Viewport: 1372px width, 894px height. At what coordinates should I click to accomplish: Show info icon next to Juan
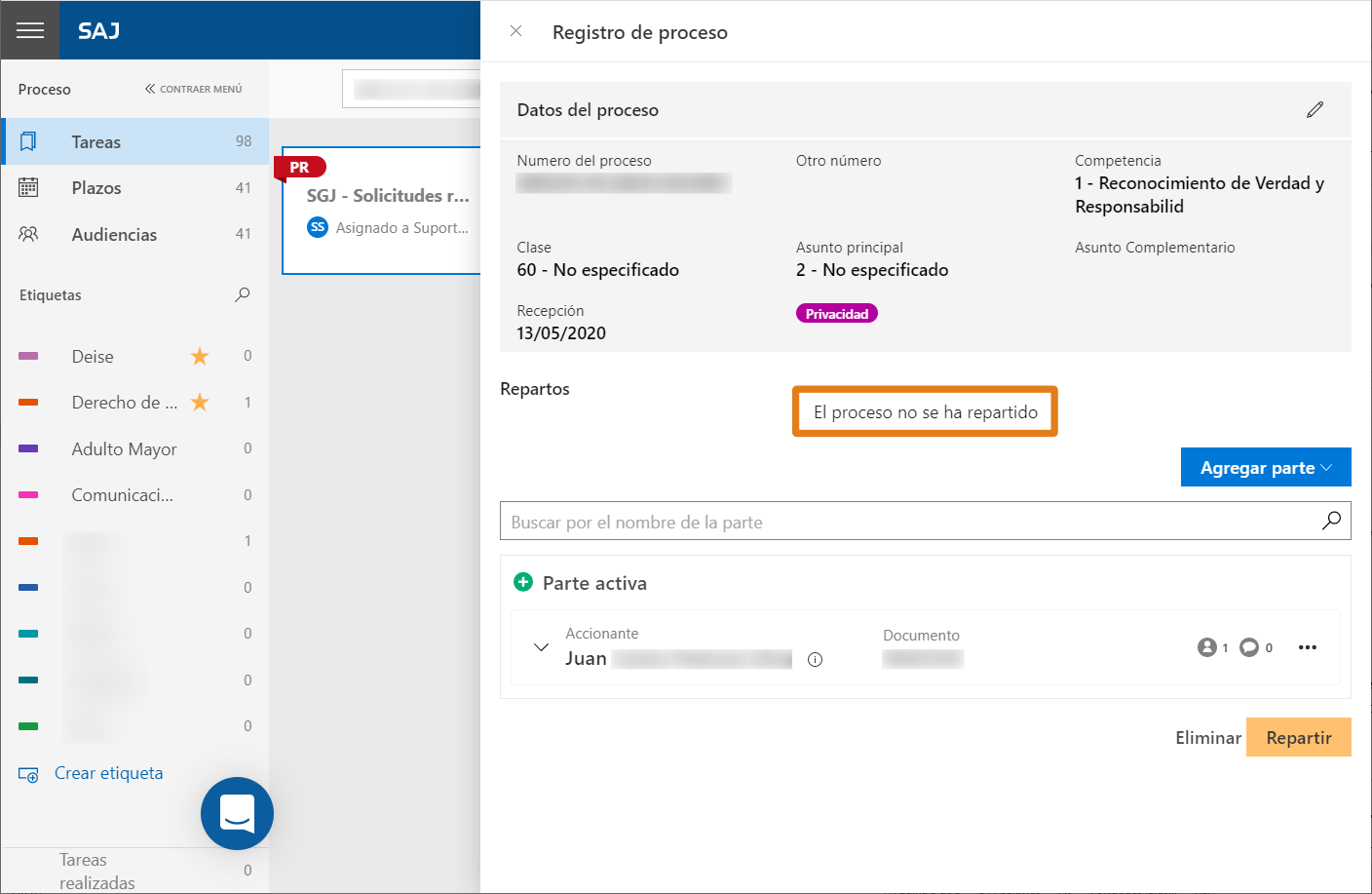tap(816, 660)
